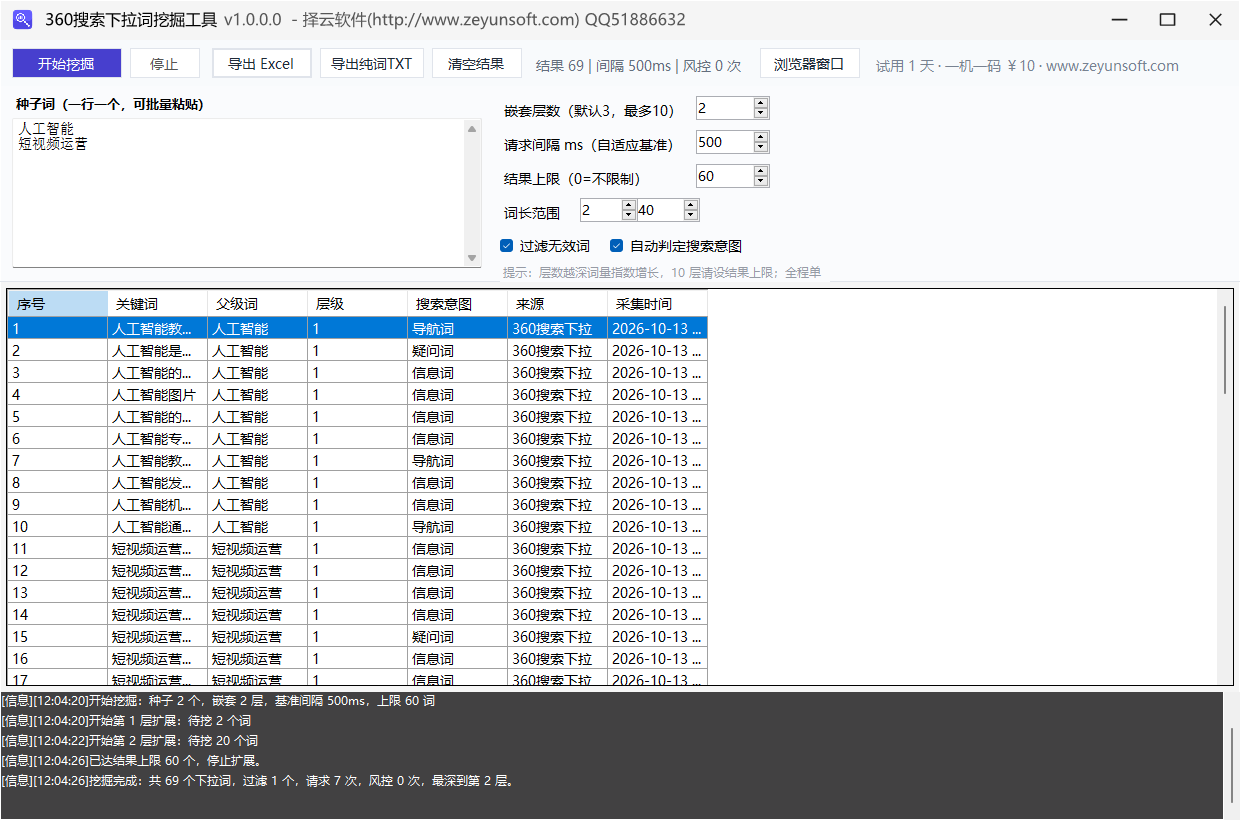Clear results with 清空结果
The width and height of the screenshot is (1240, 820).
pyautogui.click(x=476, y=63)
